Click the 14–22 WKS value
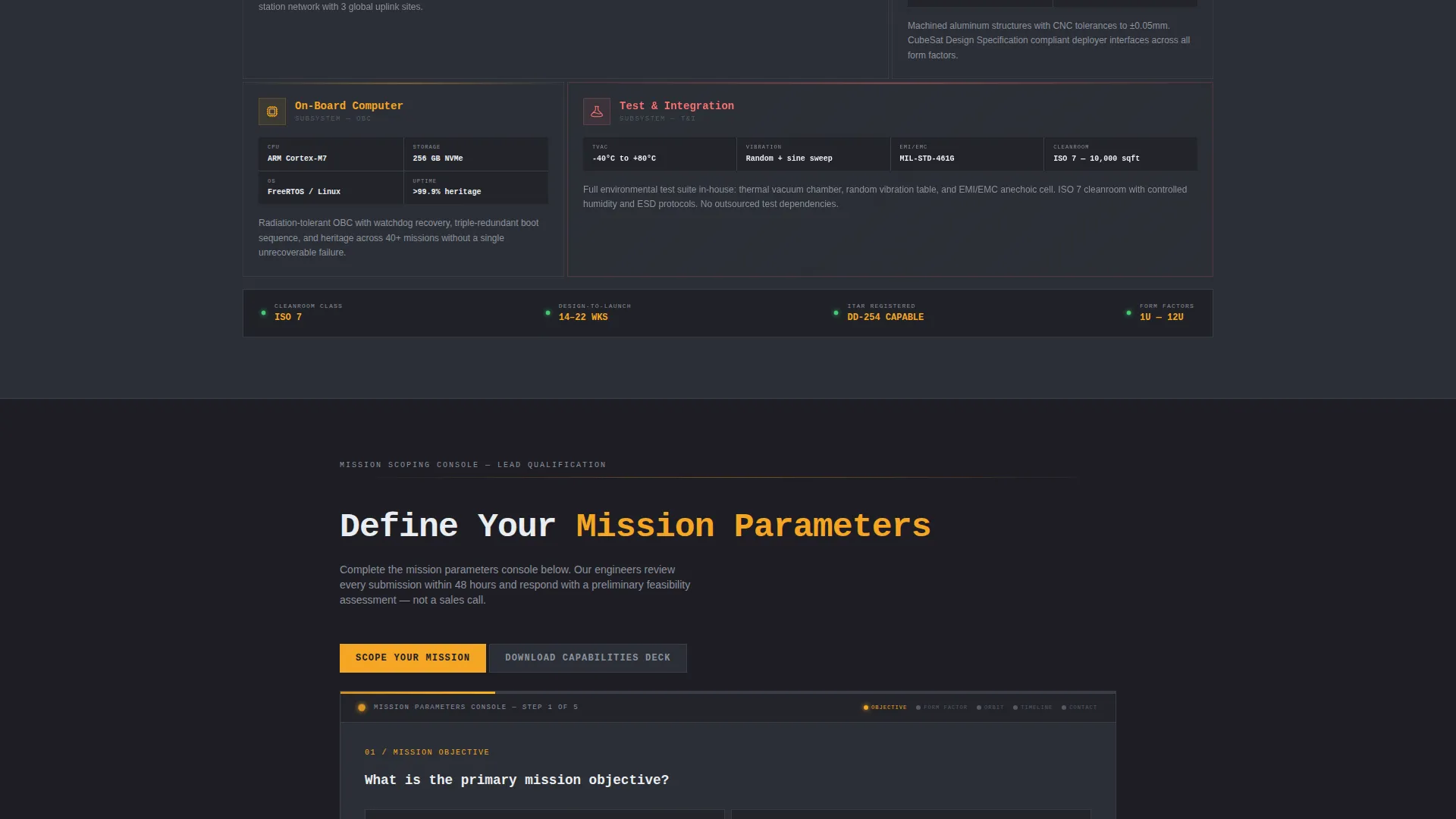This screenshot has width=1456, height=819. [x=583, y=318]
